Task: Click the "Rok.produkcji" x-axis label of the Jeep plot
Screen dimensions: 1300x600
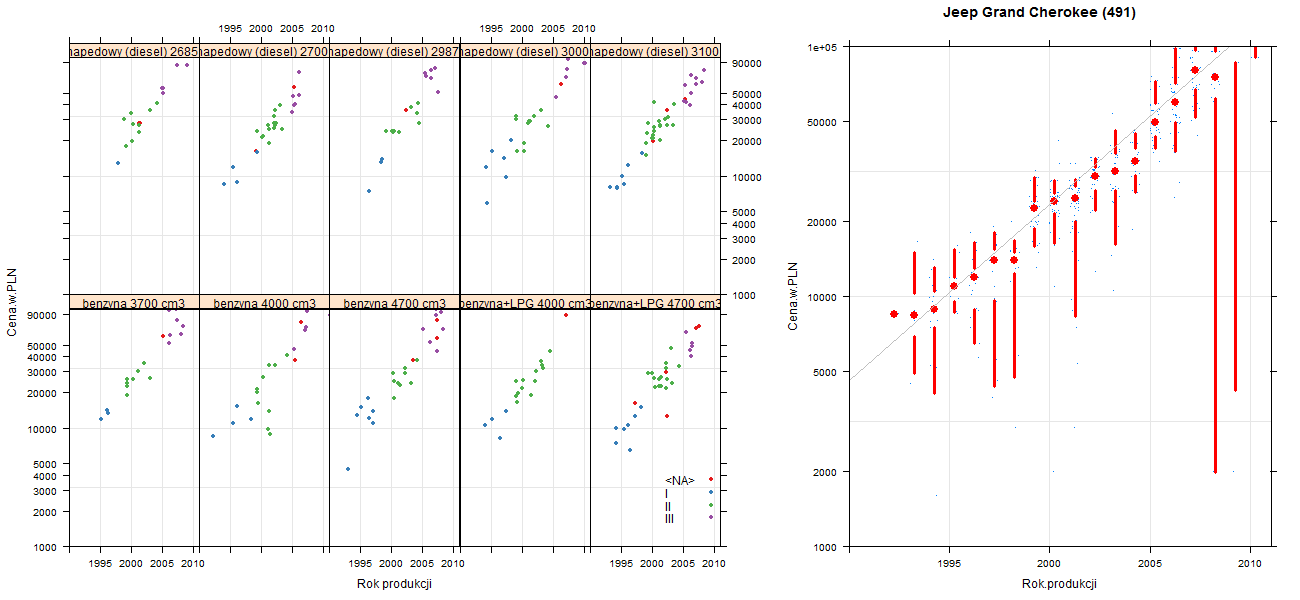Action: click(x=1060, y=584)
